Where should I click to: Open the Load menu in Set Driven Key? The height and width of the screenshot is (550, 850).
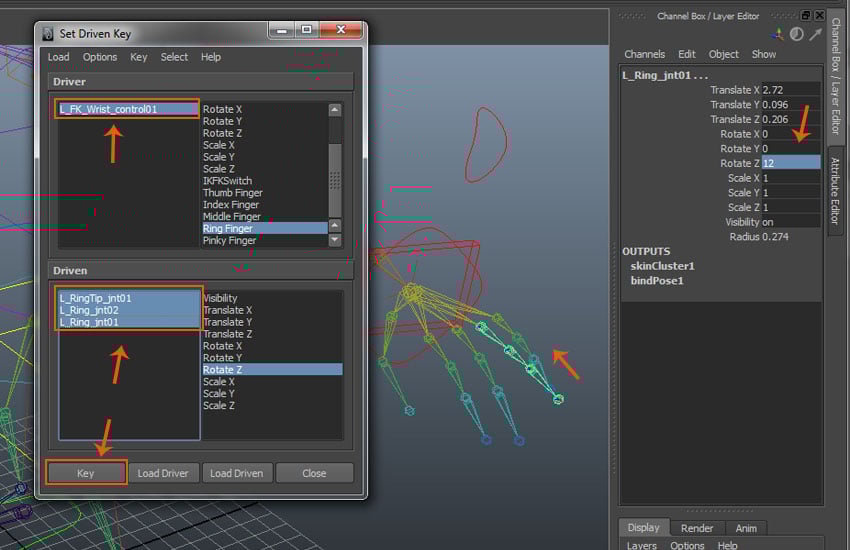coord(58,57)
